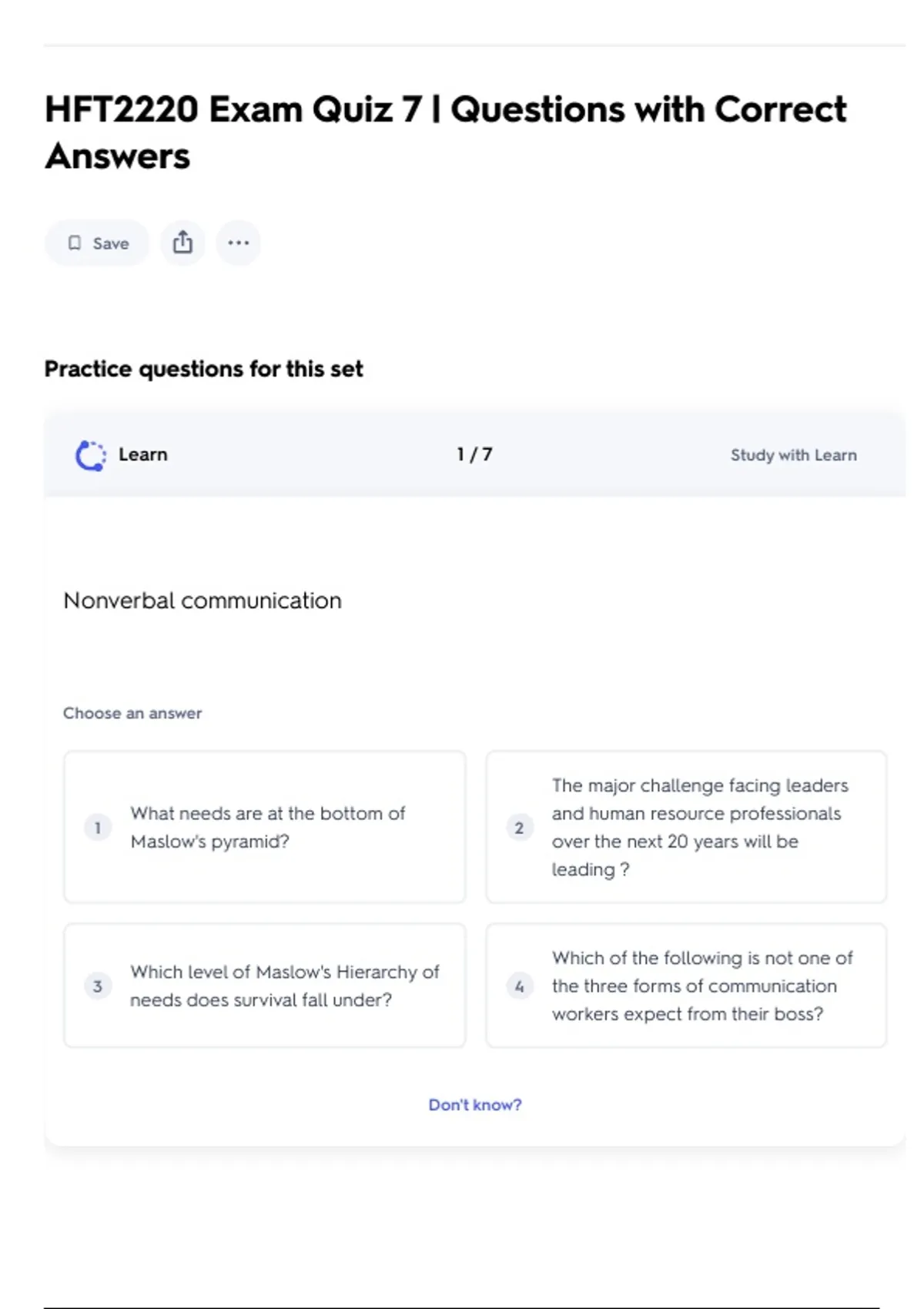The height and width of the screenshot is (1309, 924).
Task: Click number 3 answer badge
Action: click(x=98, y=986)
